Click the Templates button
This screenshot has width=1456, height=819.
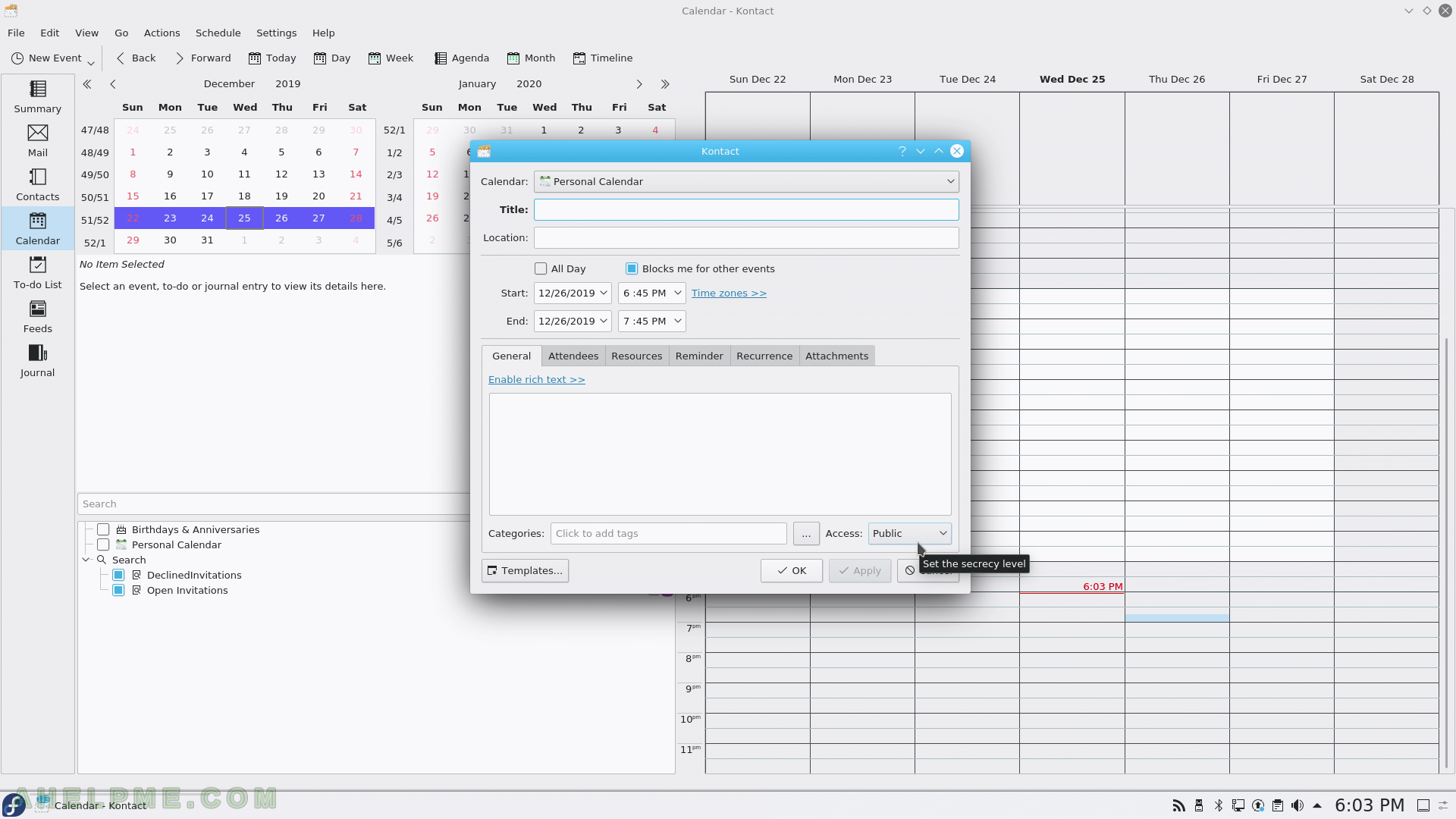[525, 570]
